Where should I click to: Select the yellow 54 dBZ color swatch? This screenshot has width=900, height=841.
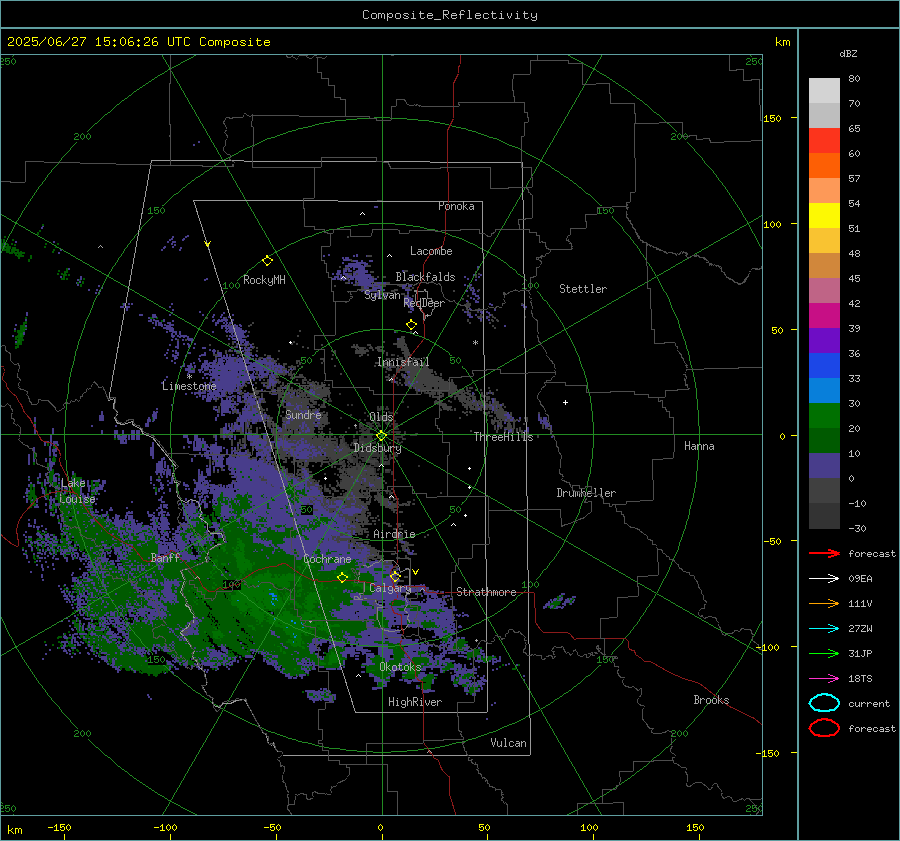pyautogui.click(x=824, y=215)
